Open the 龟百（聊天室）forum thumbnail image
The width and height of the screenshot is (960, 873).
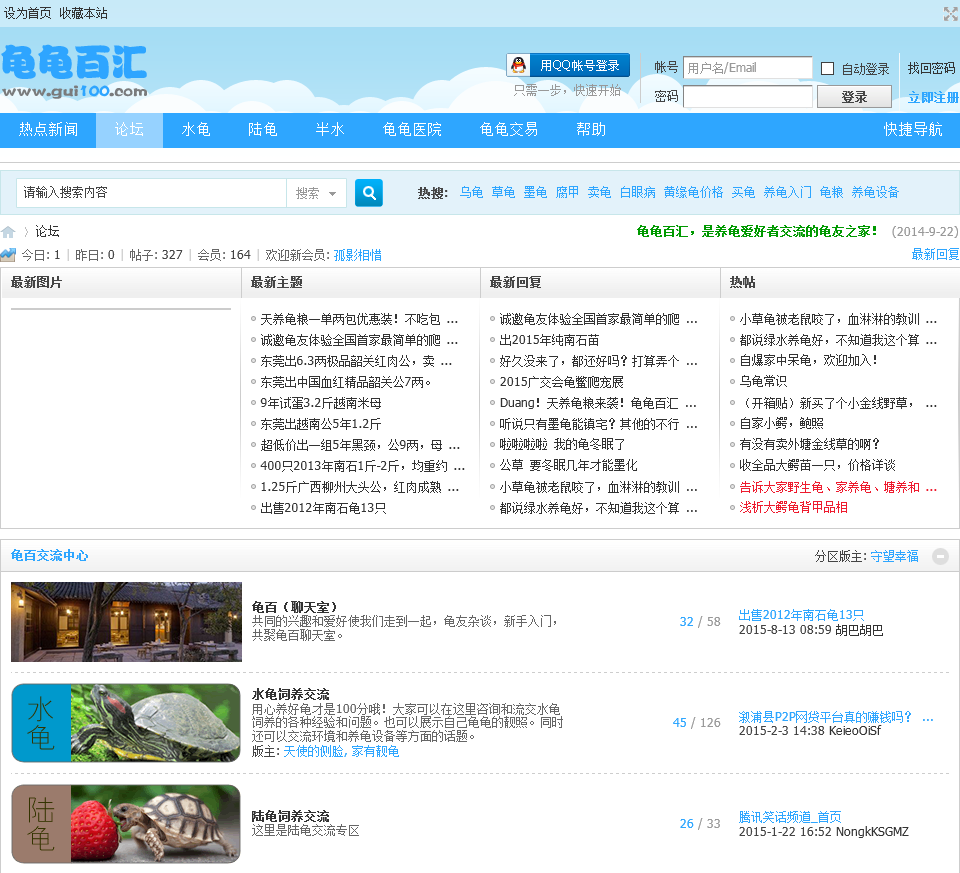click(126, 622)
